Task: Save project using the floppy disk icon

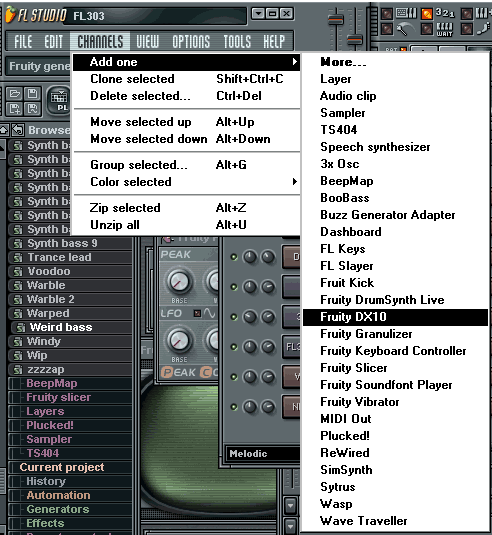Action: pyautogui.click(x=32, y=93)
